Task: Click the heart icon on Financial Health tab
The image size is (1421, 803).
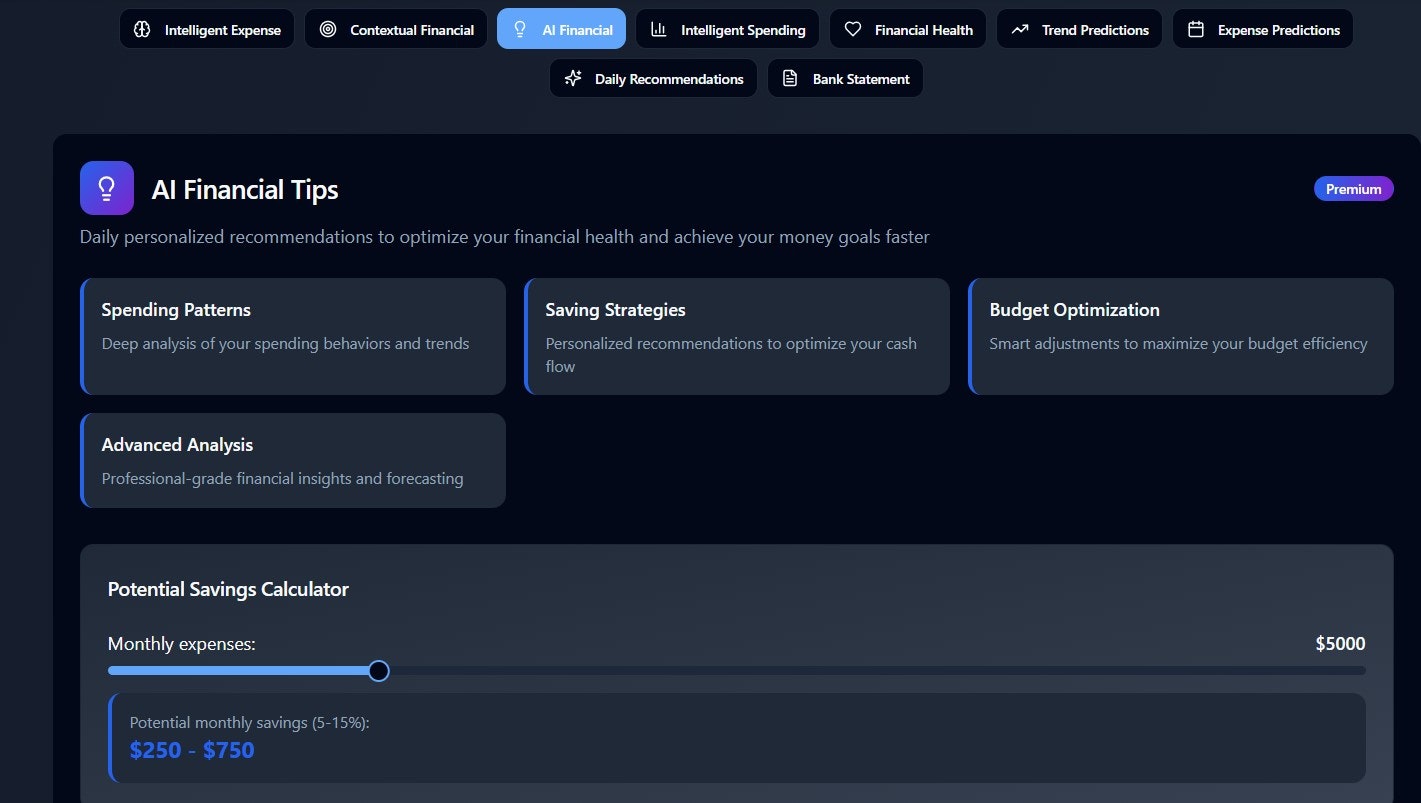Action: pyautogui.click(x=852, y=29)
